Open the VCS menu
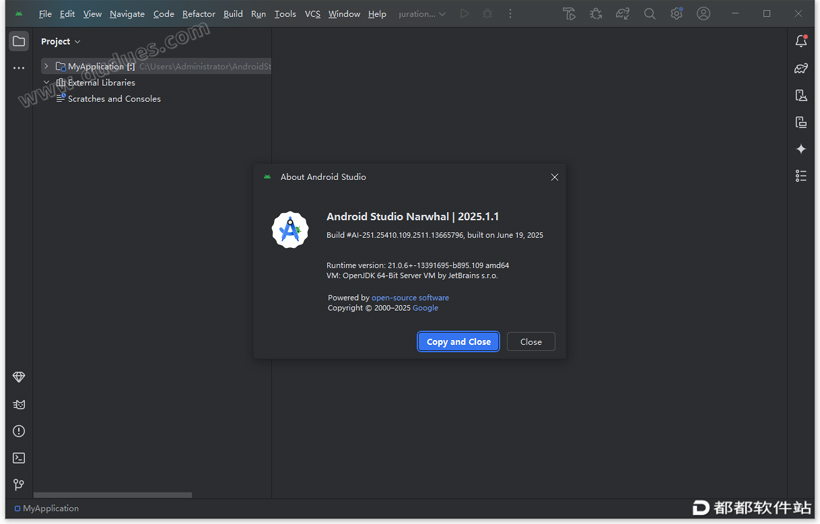Viewport: 820px width, 524px height. pos(312,14)
